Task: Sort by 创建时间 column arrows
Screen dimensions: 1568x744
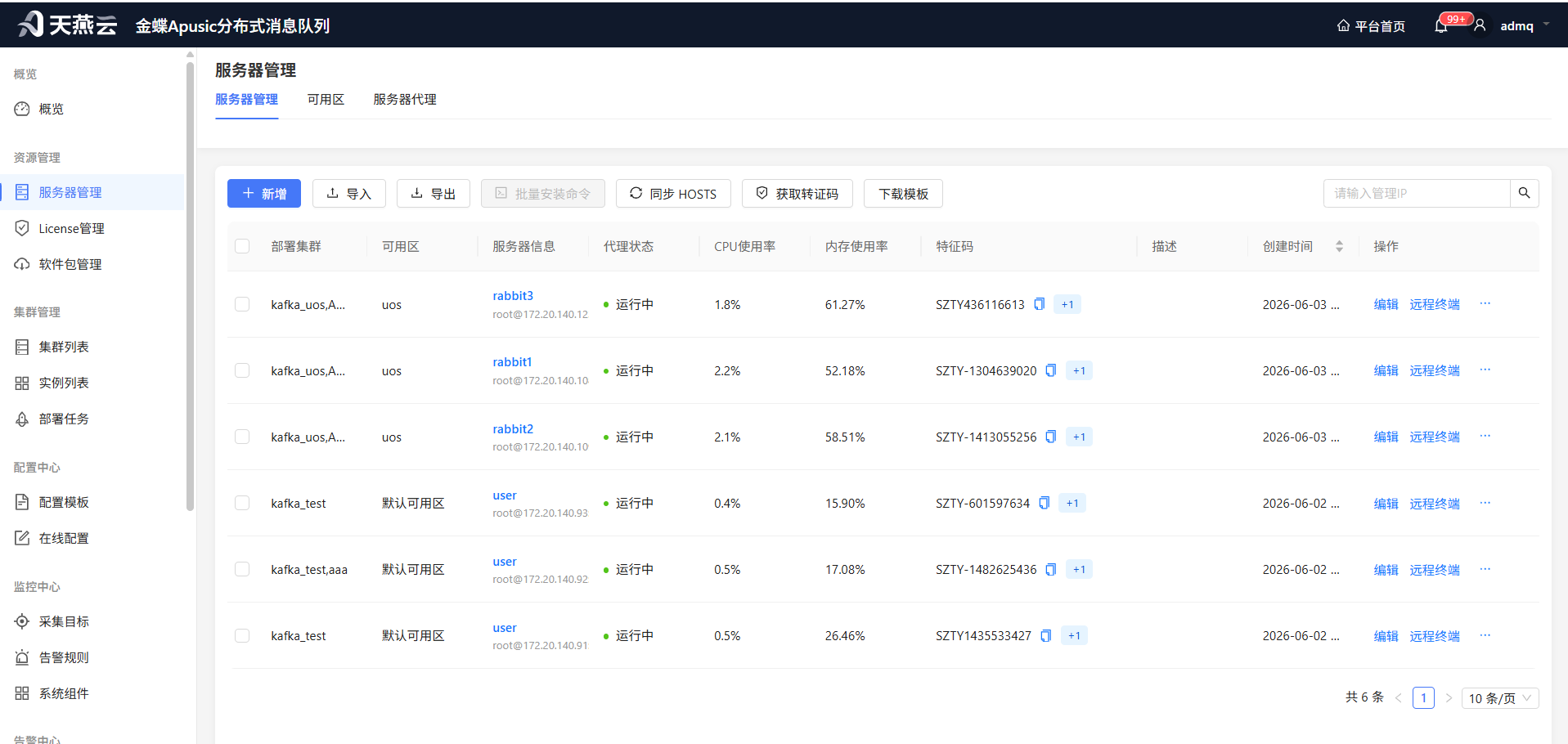Action: point(1339,246)
